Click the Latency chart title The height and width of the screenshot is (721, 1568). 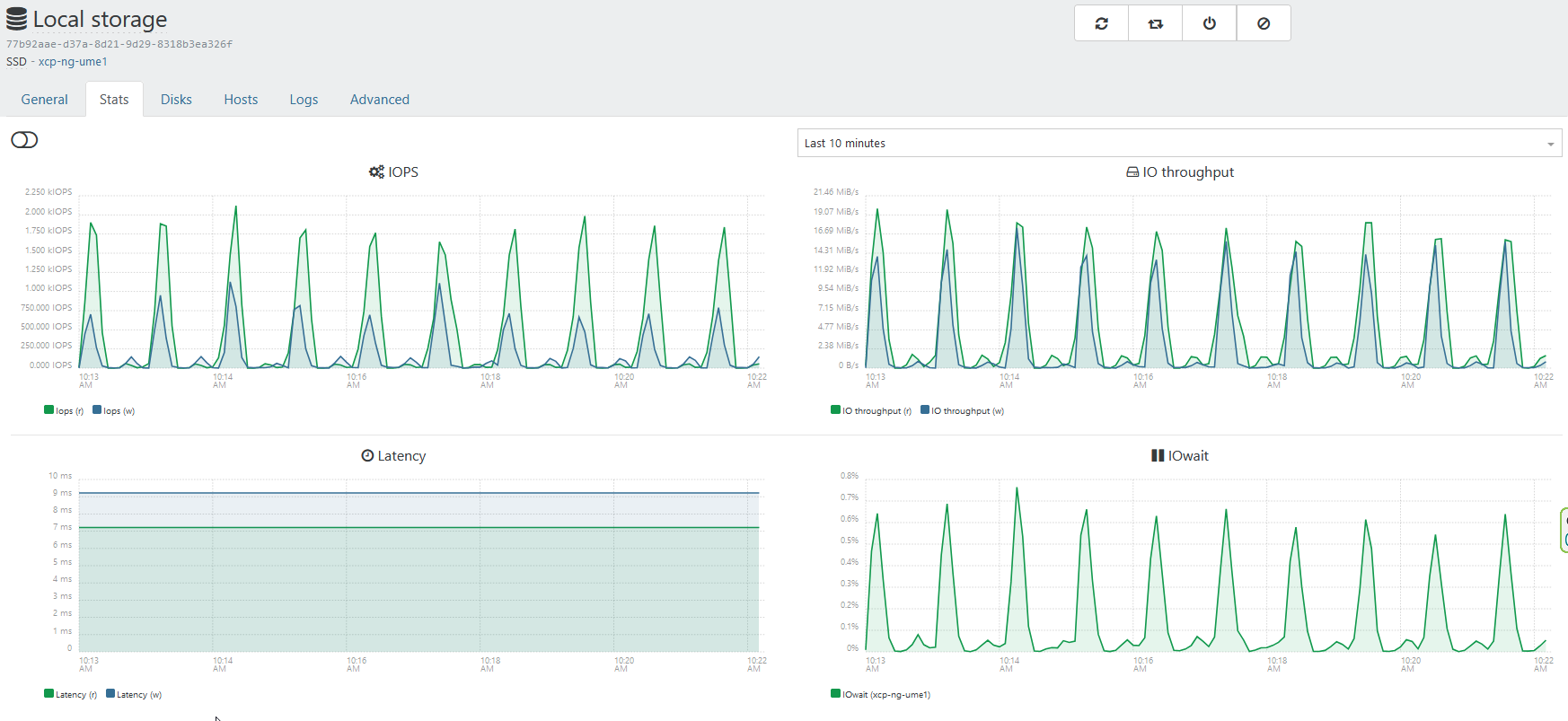coord(401,455)
